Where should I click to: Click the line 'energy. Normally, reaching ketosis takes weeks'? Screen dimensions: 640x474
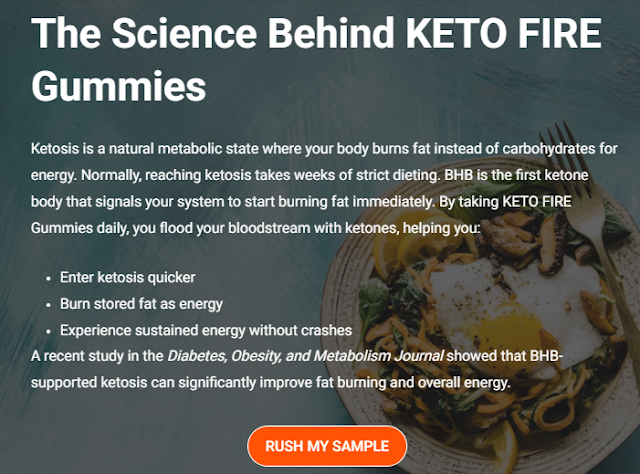point(310,175)
